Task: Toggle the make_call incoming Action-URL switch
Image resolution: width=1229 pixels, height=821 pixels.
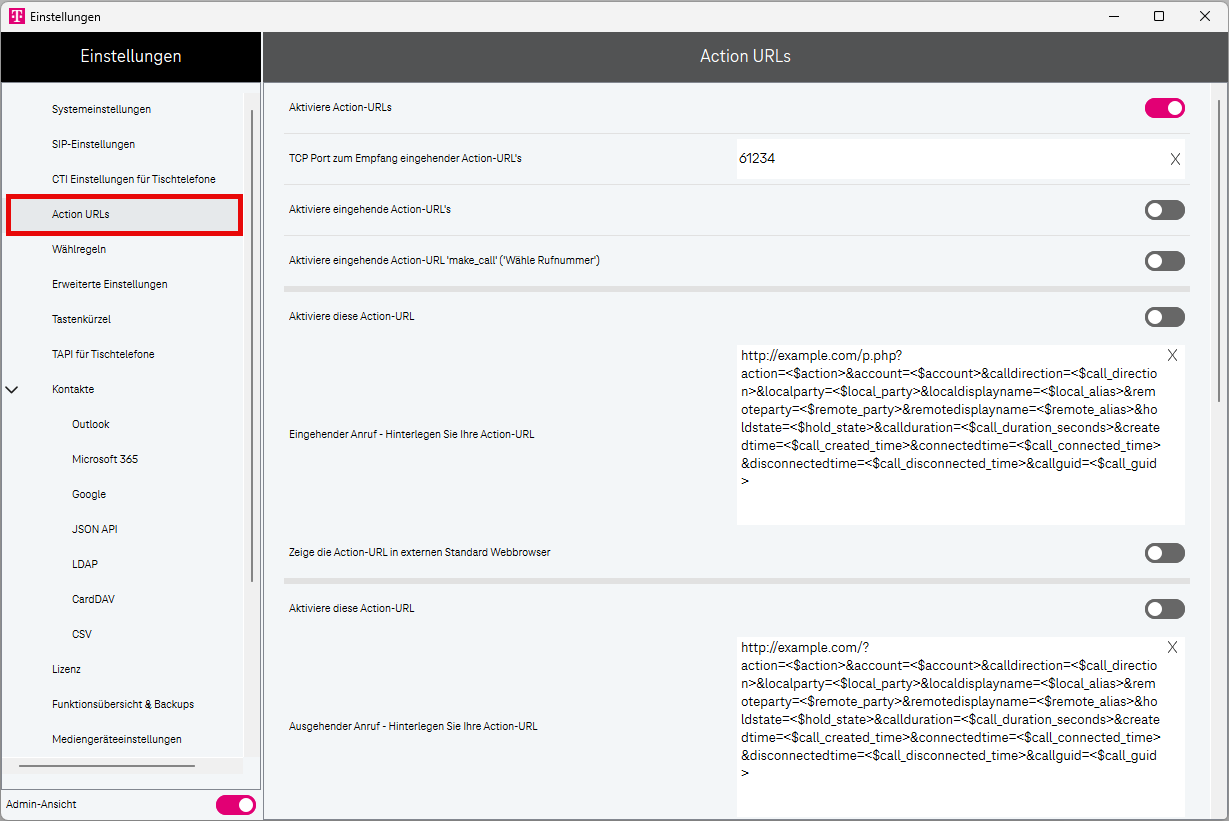Action: [x=1164, y=261]
